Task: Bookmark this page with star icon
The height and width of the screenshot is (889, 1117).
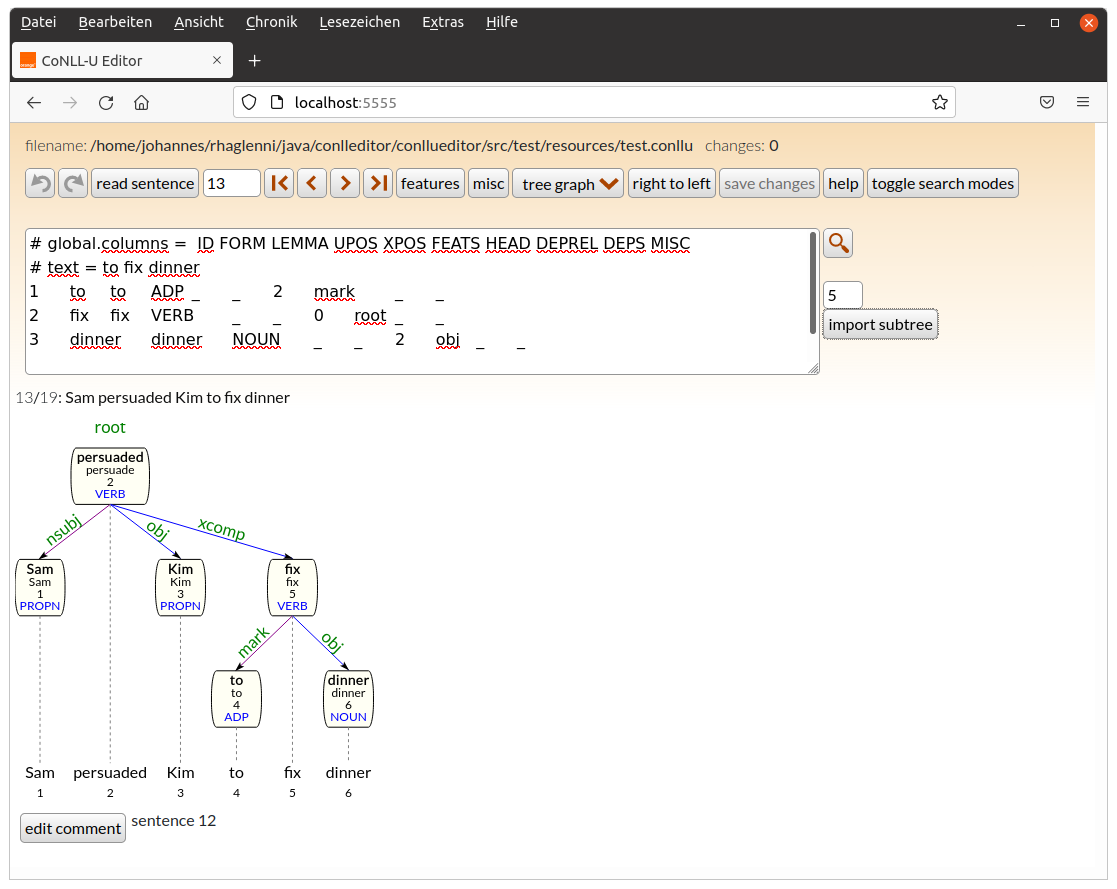Action: [940, 103]
